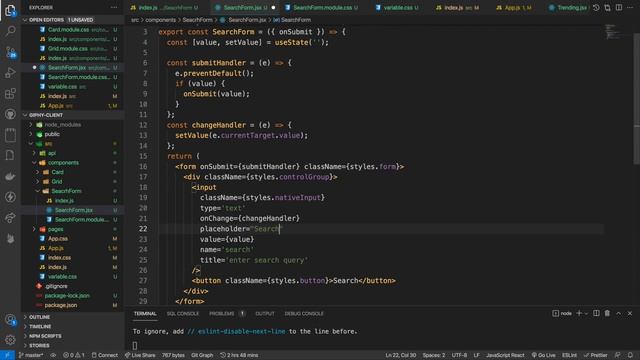Close the terminal panel

click(630, 313)
